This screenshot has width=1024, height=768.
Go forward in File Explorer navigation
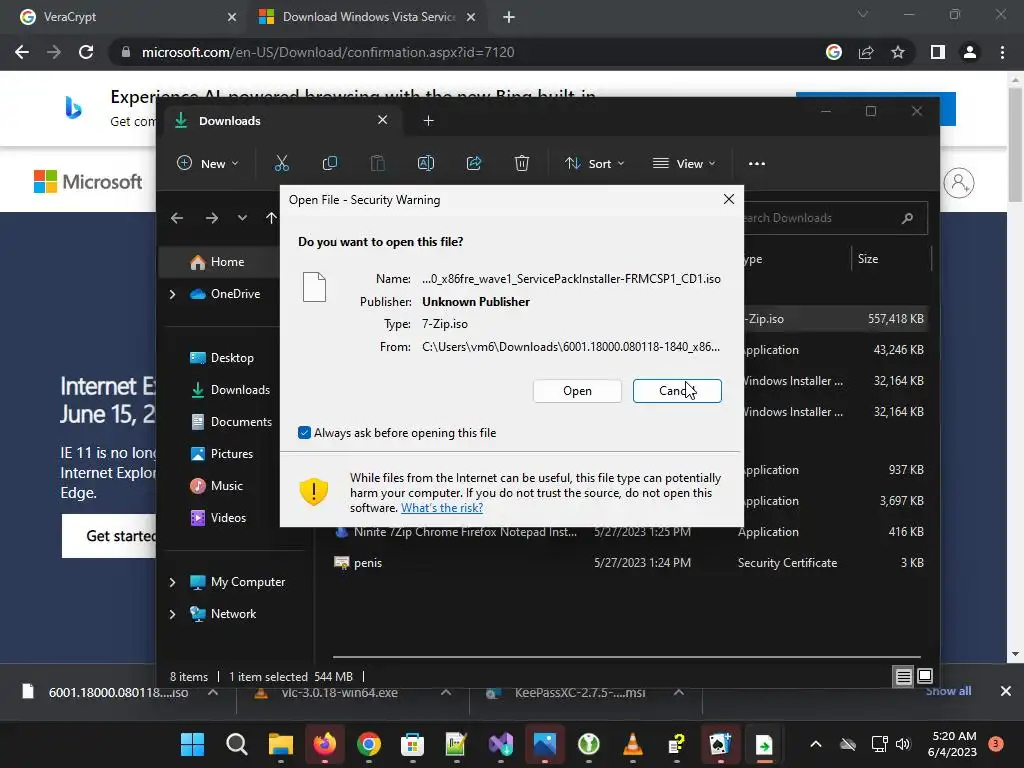(212, 218)
